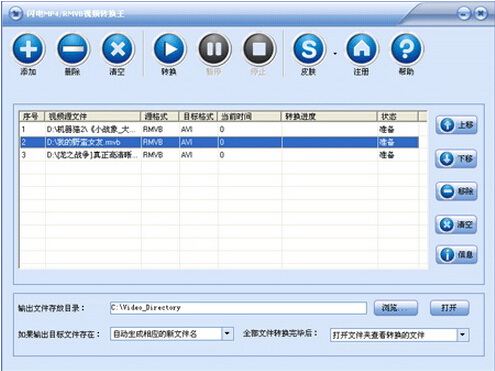The height and width of the screenshot is (371, 495).
Task: Click the 停止 stop icon
Action: click(259, 49)
